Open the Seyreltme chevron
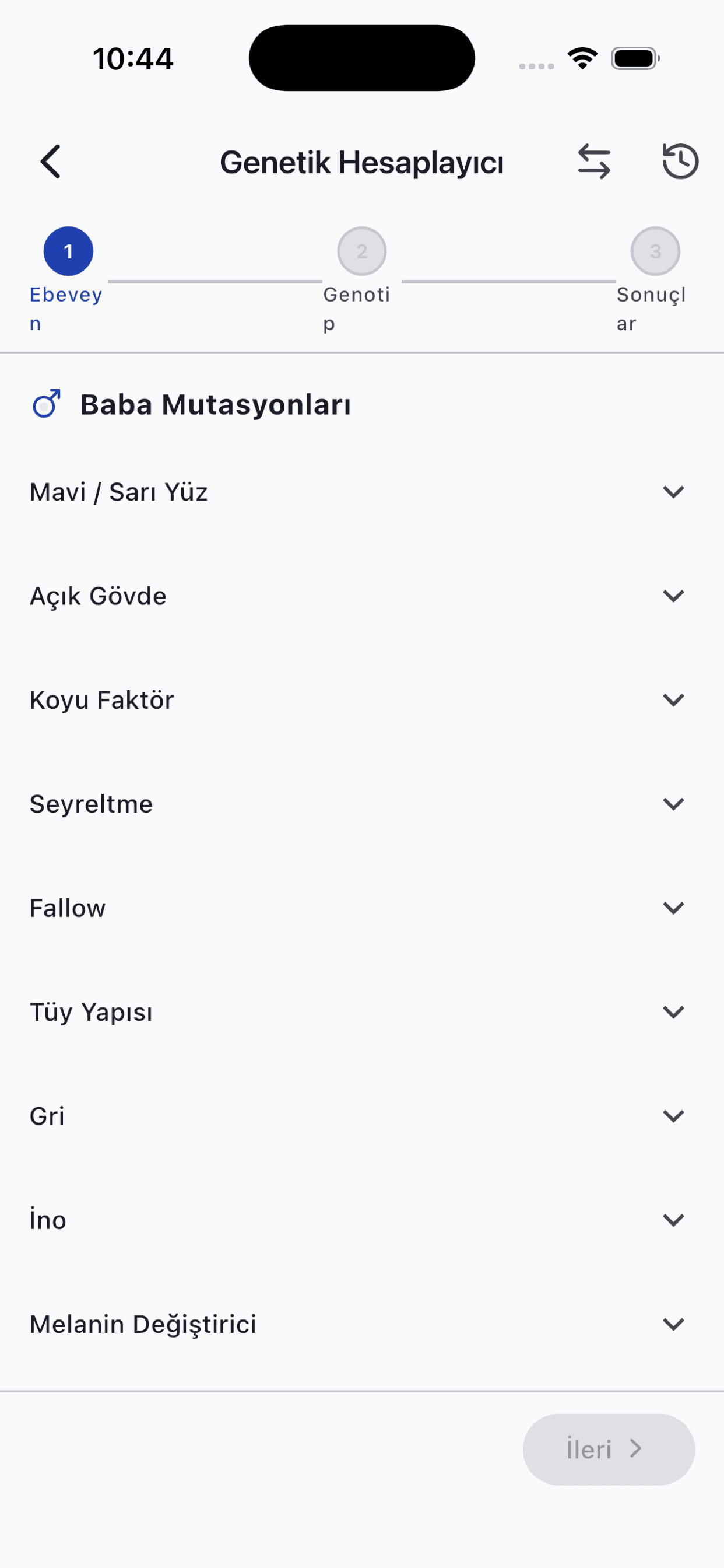The image size is (724, 1568). [673, 804]
